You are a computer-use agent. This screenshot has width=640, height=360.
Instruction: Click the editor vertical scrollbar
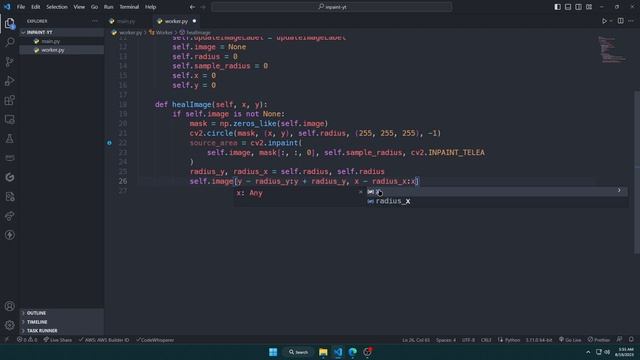tap(637, 171)
